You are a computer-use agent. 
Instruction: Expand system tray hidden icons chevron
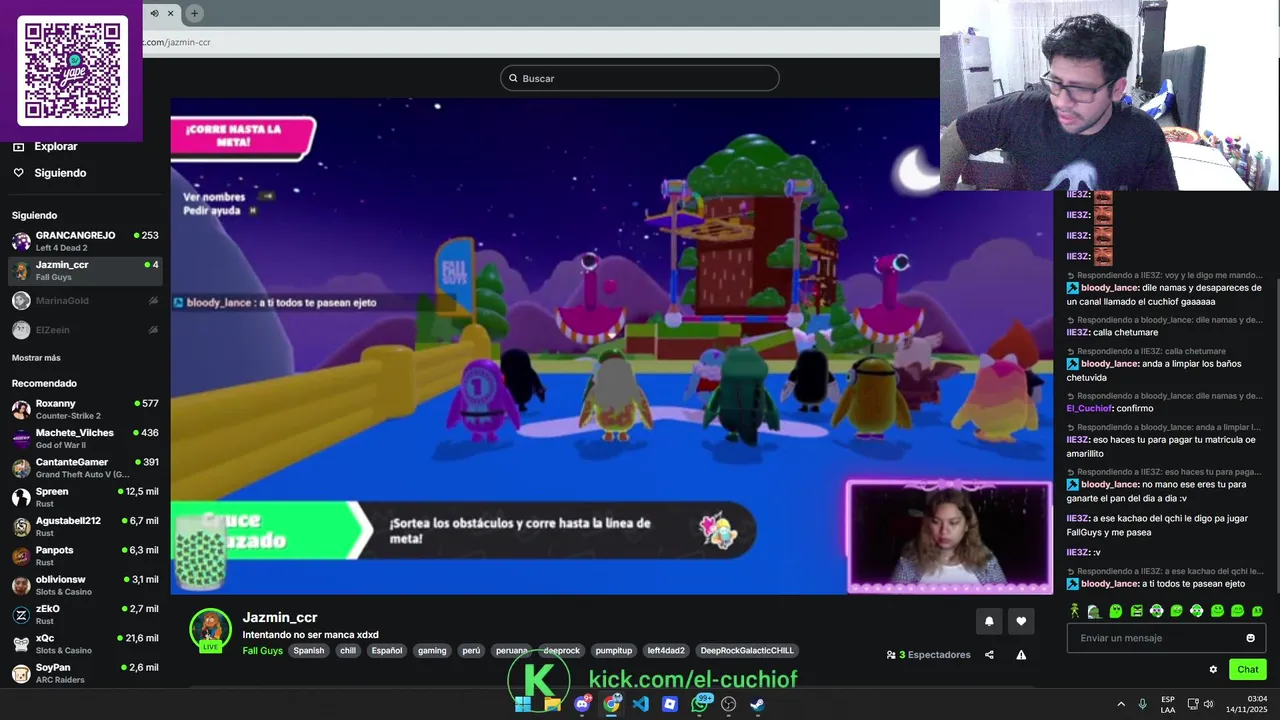1121,704
